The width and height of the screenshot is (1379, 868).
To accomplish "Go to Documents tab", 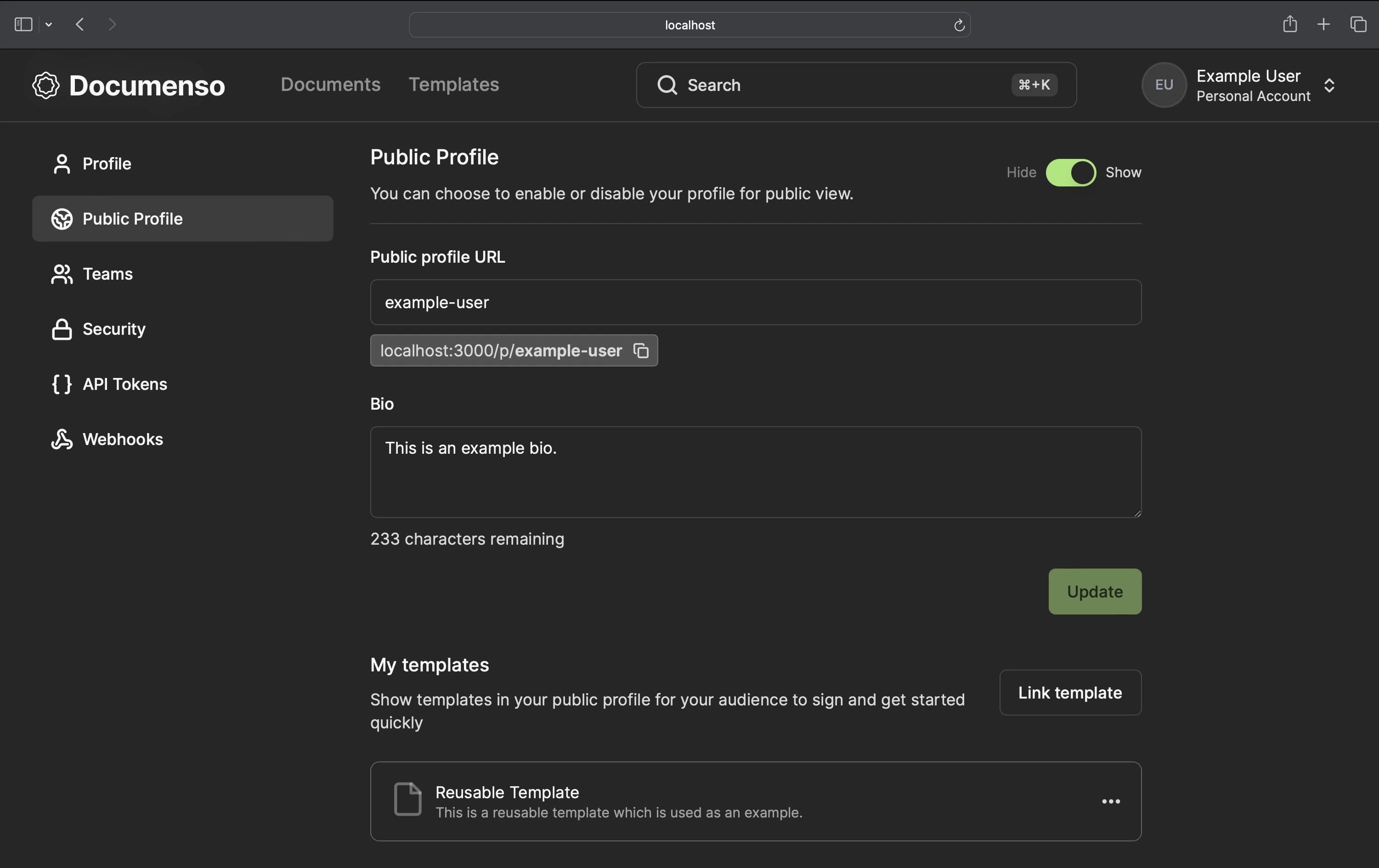I will 330,84.
